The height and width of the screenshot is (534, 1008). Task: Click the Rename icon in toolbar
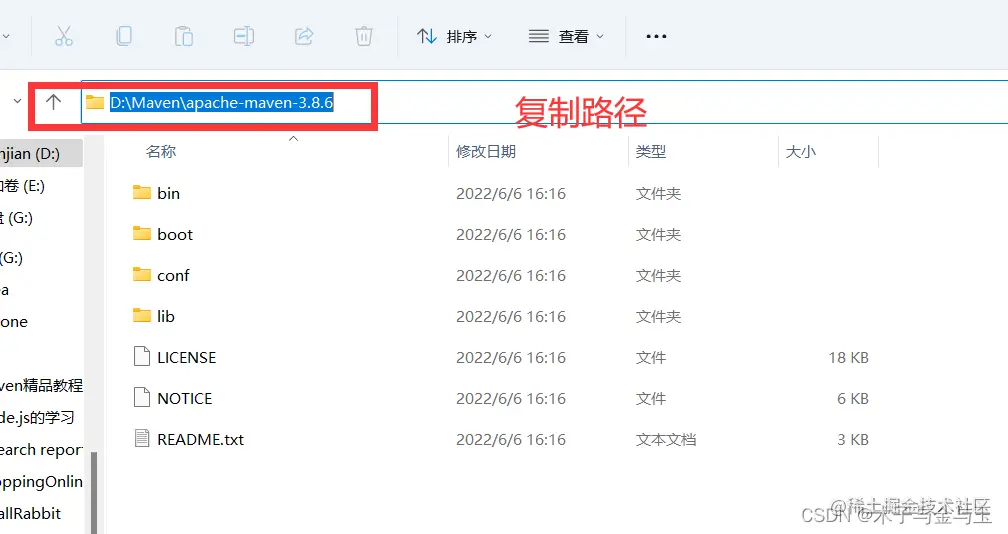pyautogui.click(x=244, y=36)
